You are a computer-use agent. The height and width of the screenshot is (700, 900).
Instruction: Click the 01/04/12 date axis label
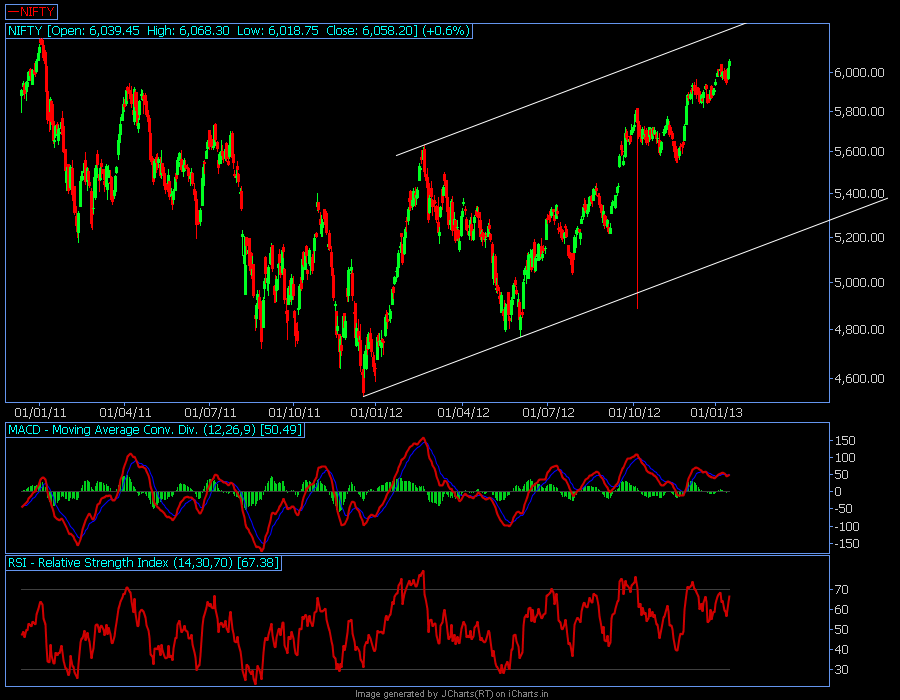[x=463, y=413]
